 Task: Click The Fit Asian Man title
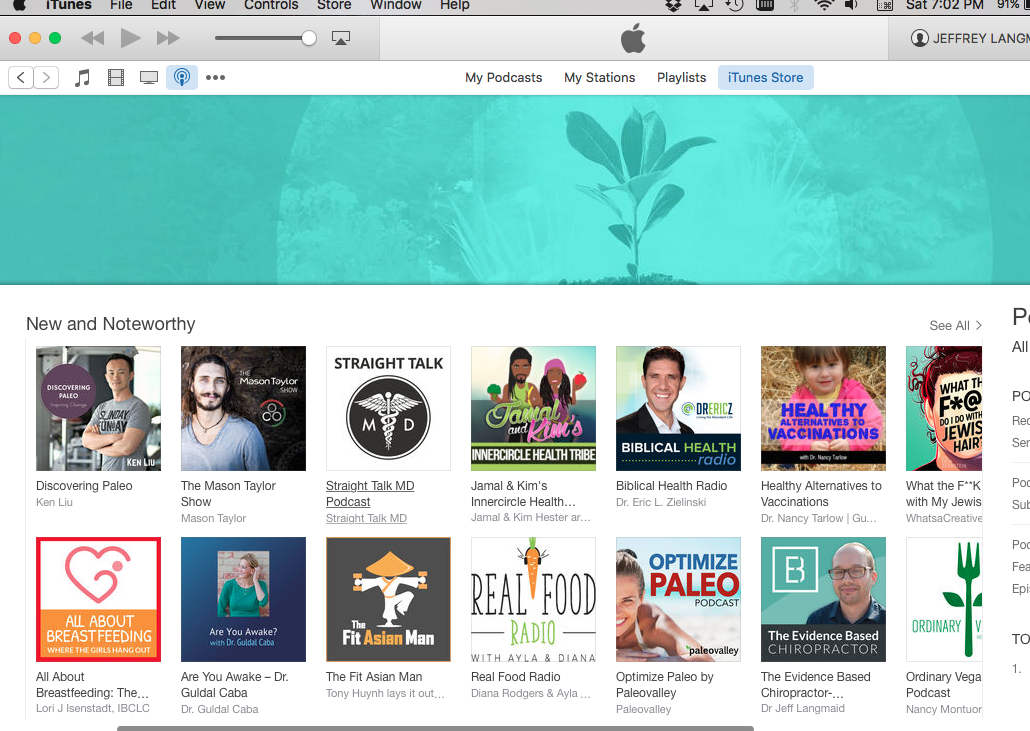click(374, 676)
